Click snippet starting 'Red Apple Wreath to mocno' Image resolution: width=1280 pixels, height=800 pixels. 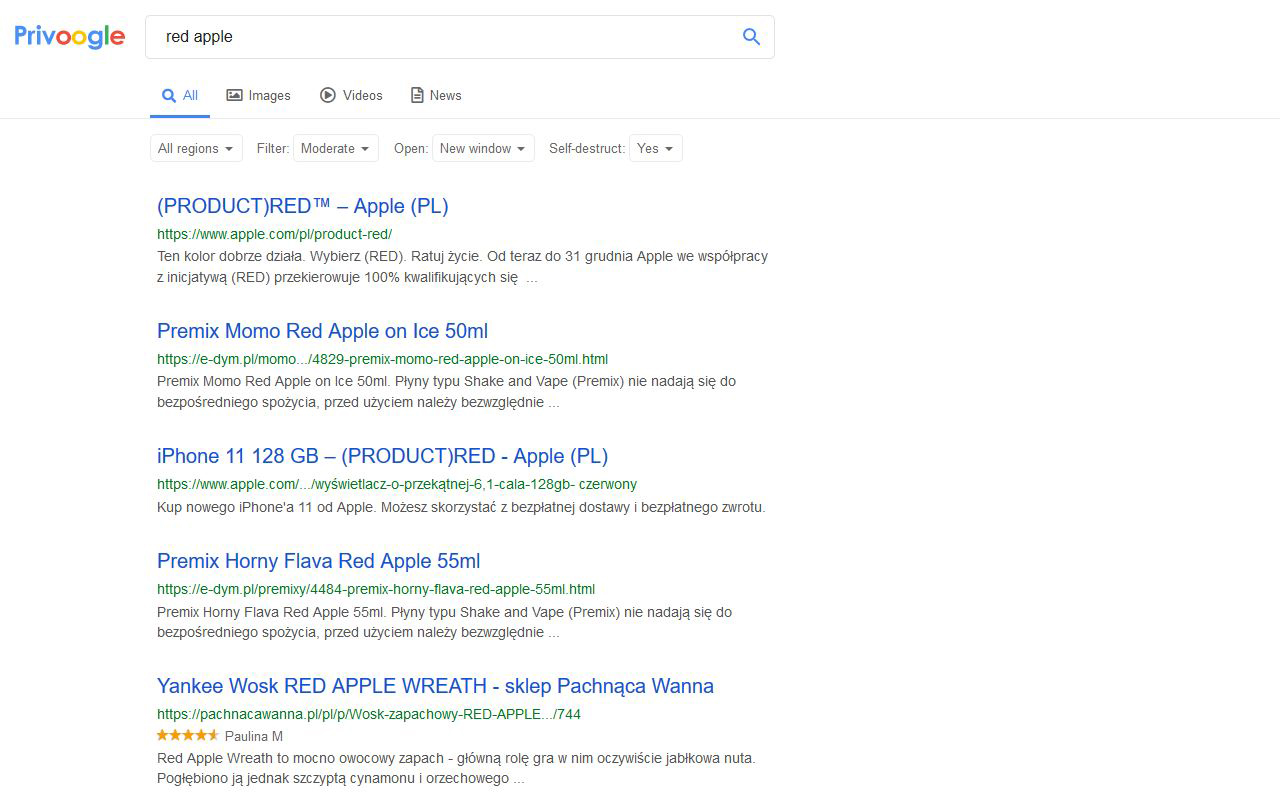[456, 767]
